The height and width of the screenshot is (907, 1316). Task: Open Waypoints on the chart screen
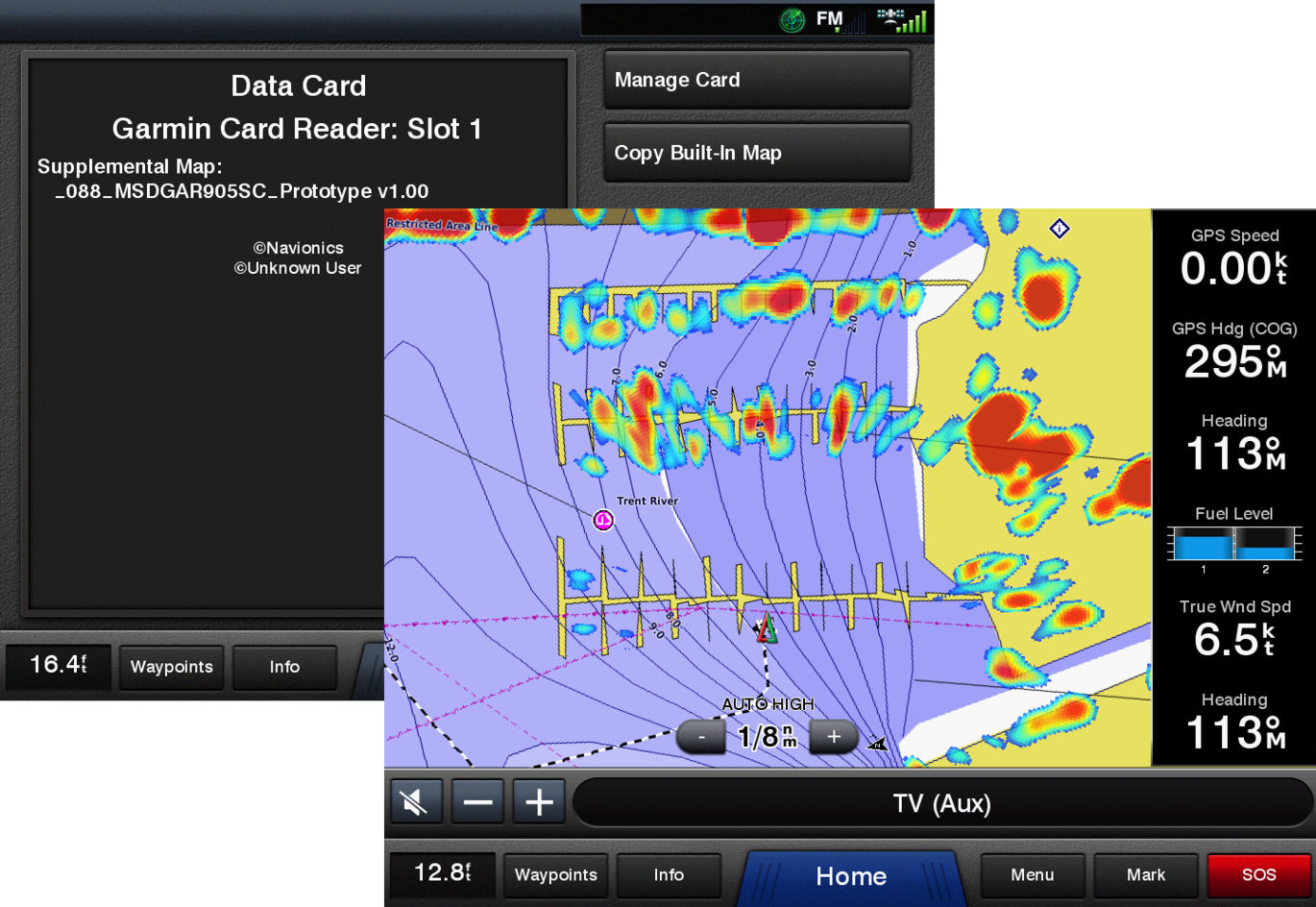click(x=556, y=874)
